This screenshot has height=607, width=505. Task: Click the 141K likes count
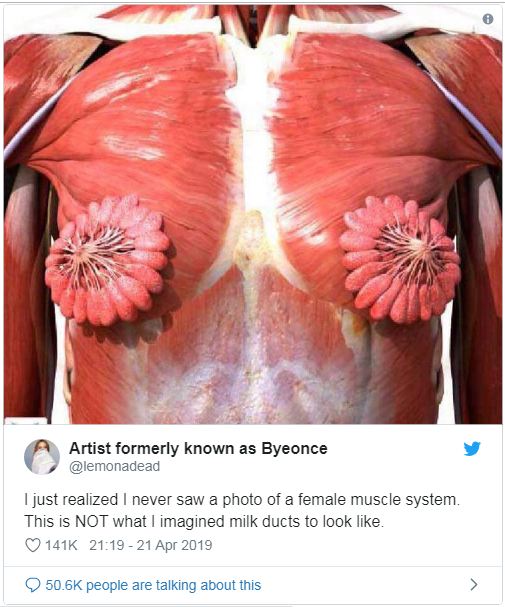[x=61, y=545]
